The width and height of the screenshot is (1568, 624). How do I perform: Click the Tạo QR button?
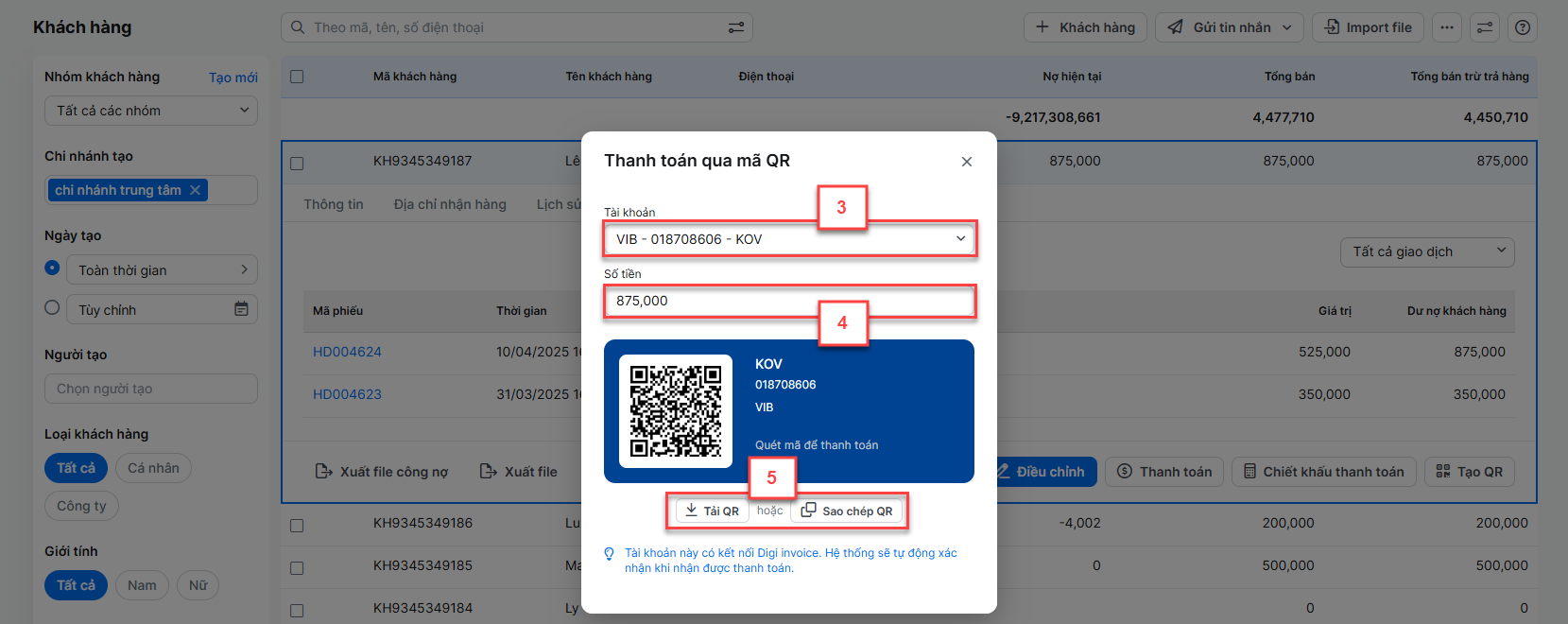1470,472
